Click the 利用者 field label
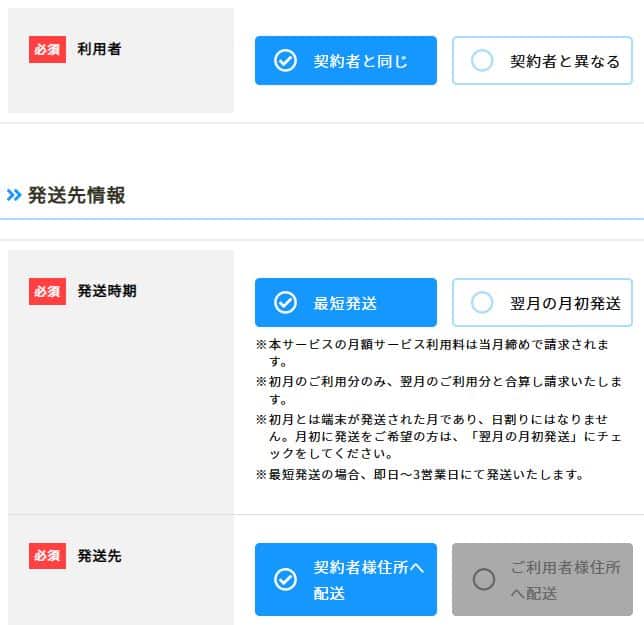 (x=99, y=49)
